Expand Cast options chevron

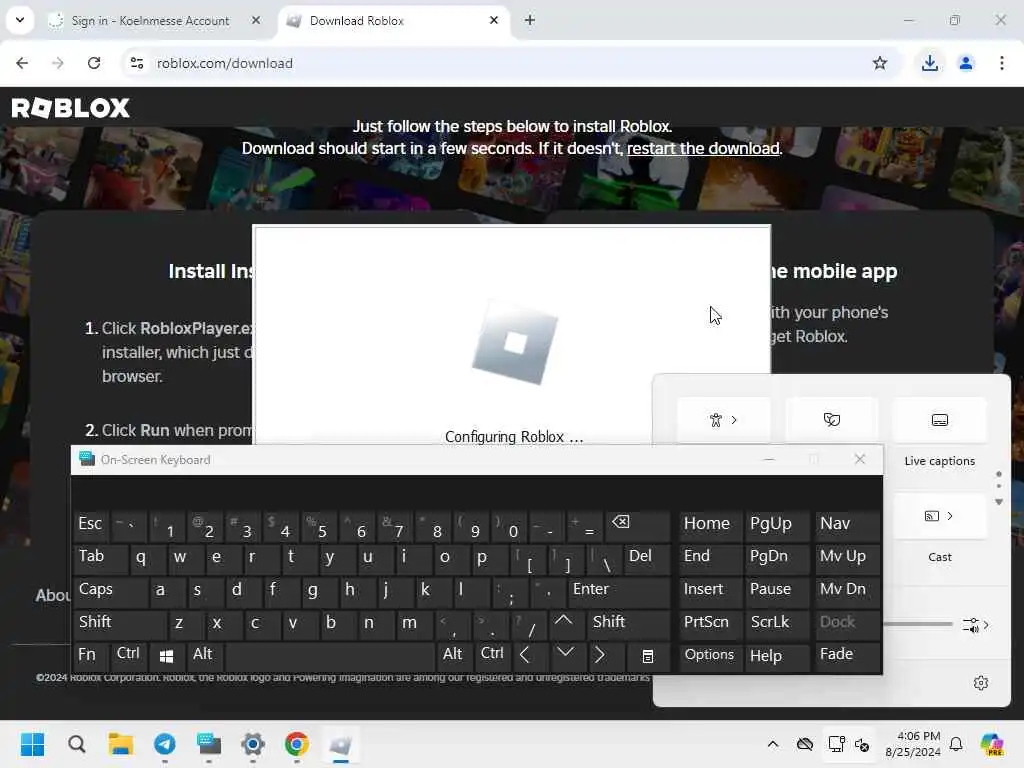click(950, 516)
